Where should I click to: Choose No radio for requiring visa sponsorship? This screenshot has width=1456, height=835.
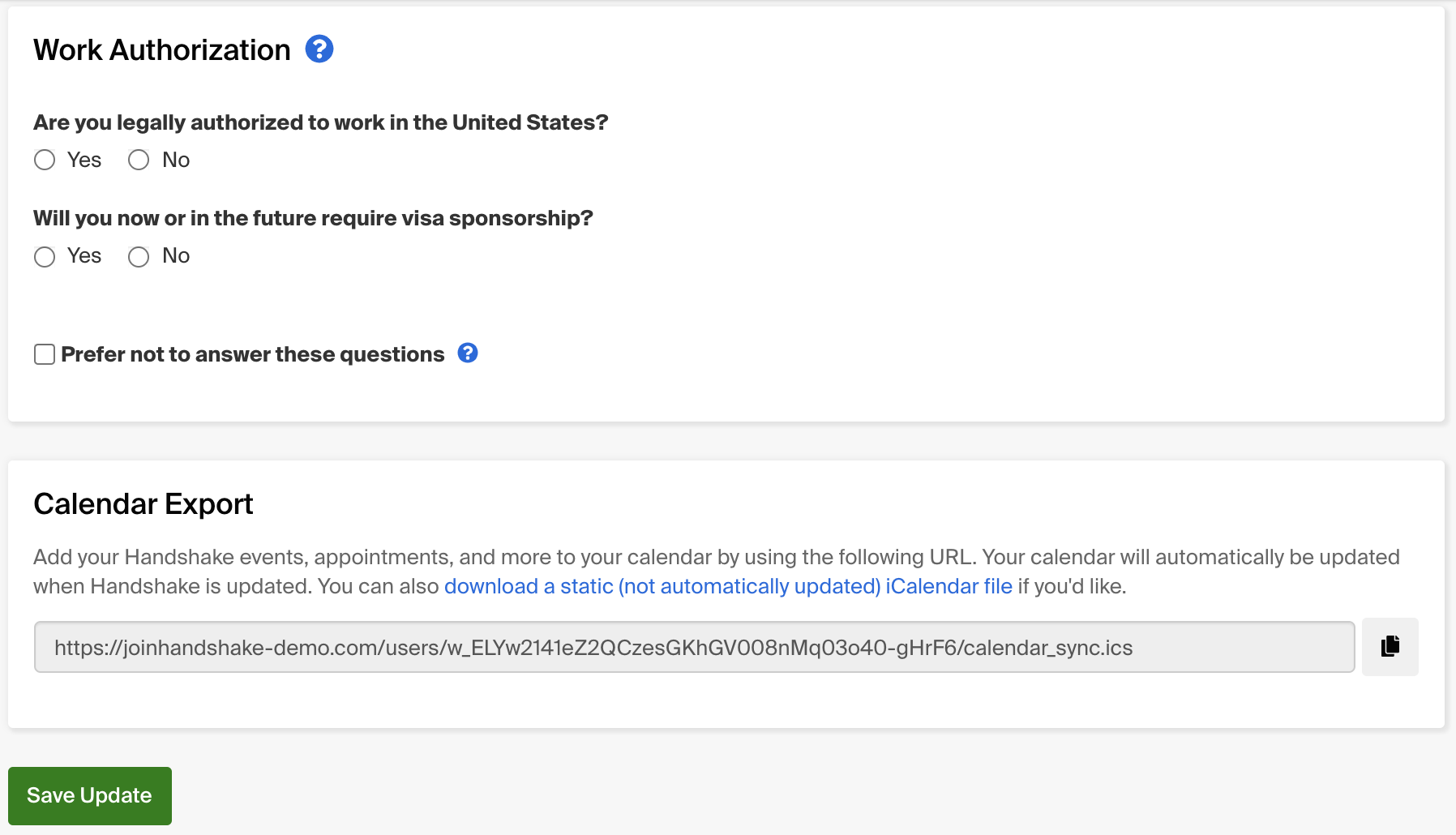point(139,257)
